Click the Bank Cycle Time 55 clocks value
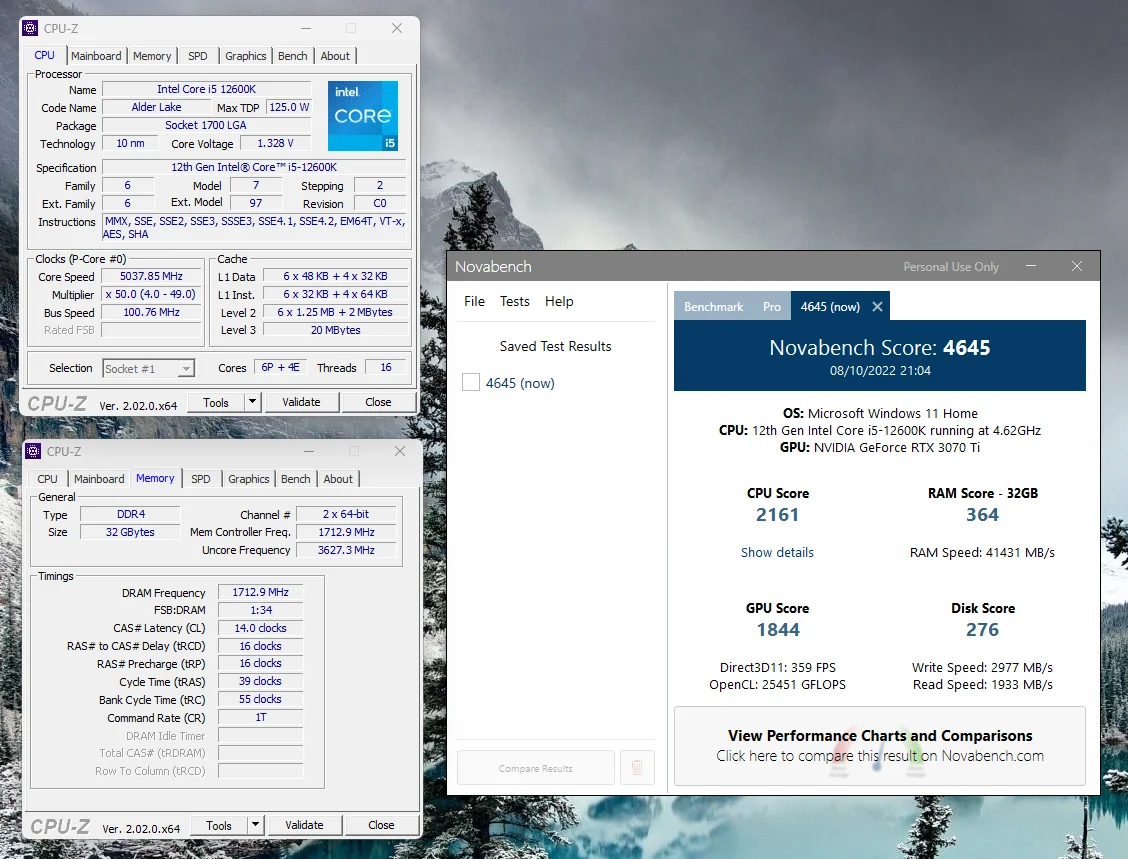The height and width of the screenshot is (859, 1128). (x=260, y=699)
